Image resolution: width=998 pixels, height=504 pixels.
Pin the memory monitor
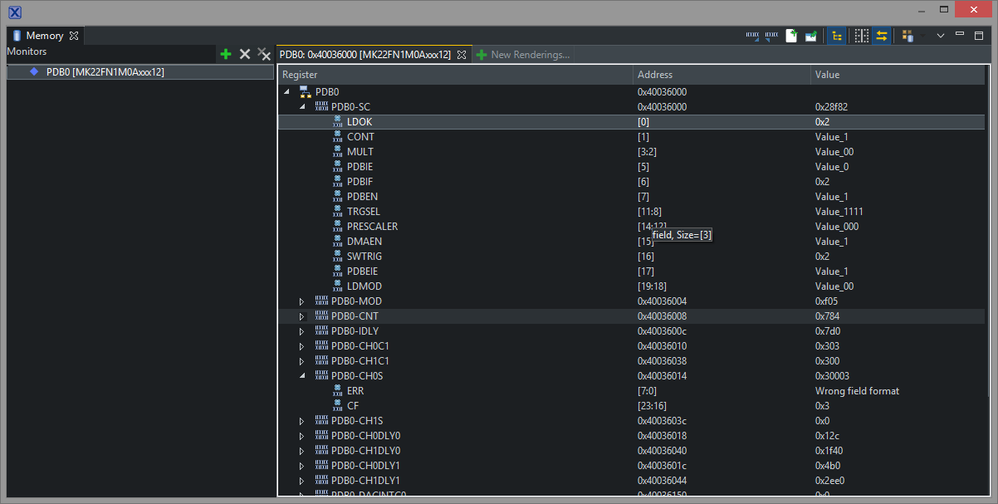point(811,36)
